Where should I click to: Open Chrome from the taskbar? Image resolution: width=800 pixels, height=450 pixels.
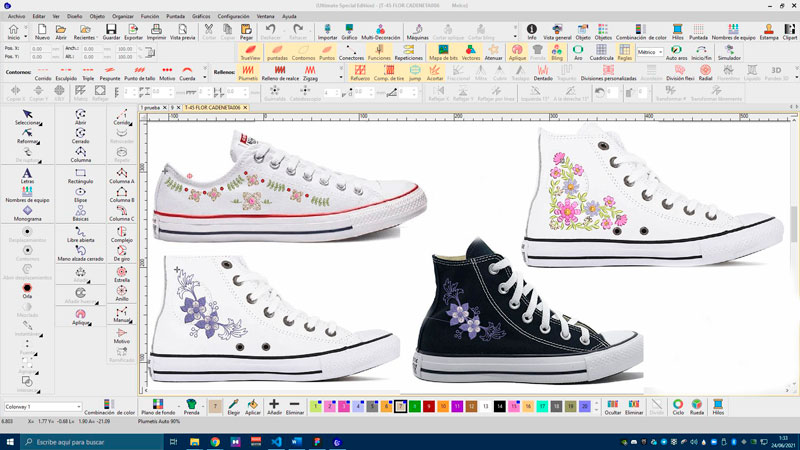tap(215, 442)
